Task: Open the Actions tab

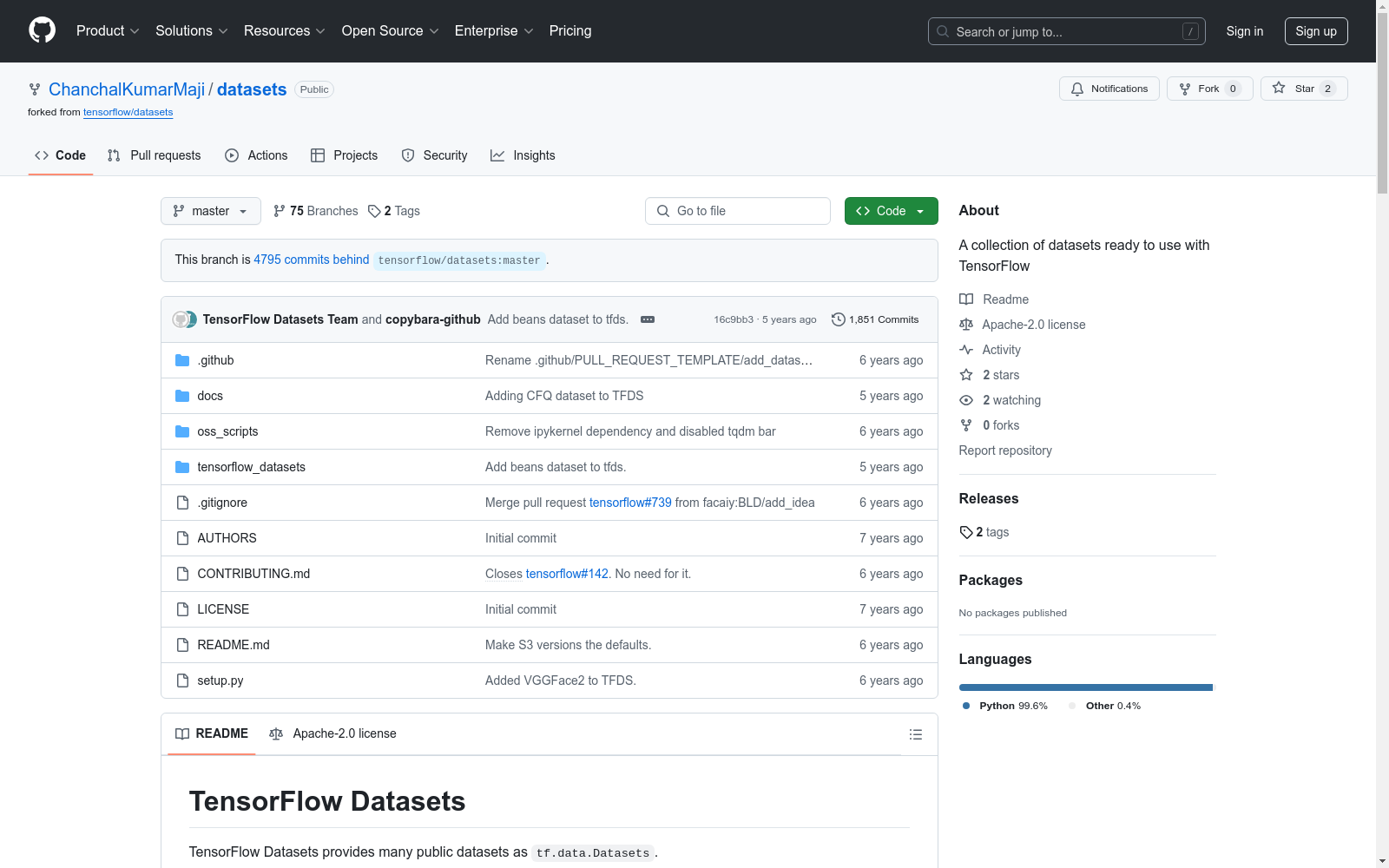Action: (256, 155)
